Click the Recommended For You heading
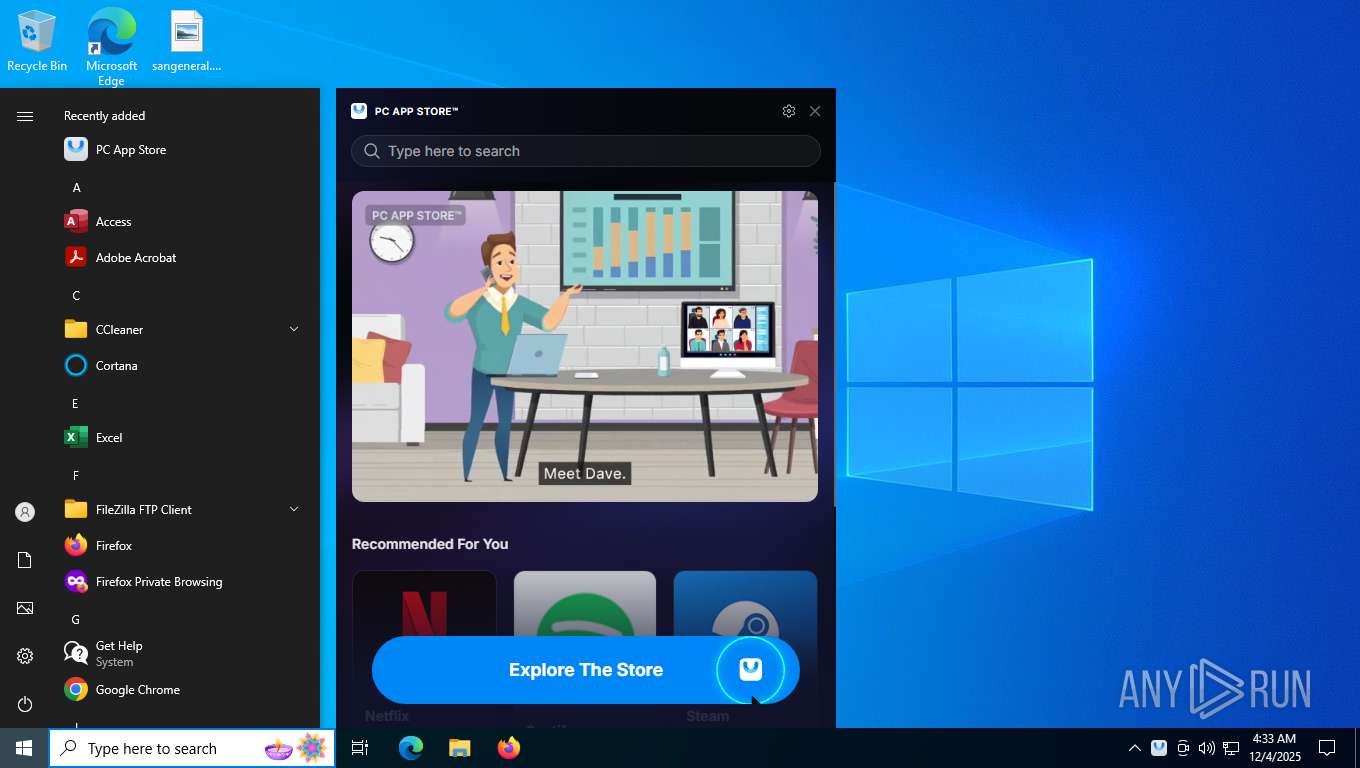This screenshot has width=1360, height=768. tap(430, 544)
